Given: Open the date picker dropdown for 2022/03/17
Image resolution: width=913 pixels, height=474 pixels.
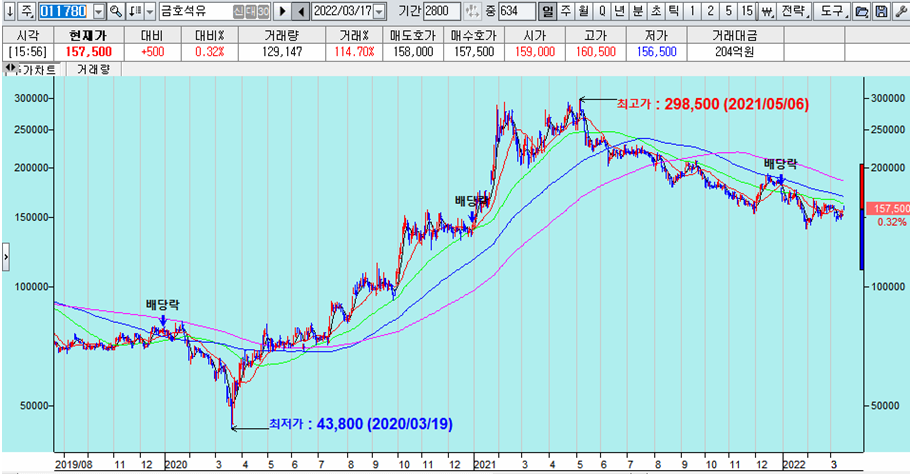Looking at the screenshot, I should [x=378, y=11].
